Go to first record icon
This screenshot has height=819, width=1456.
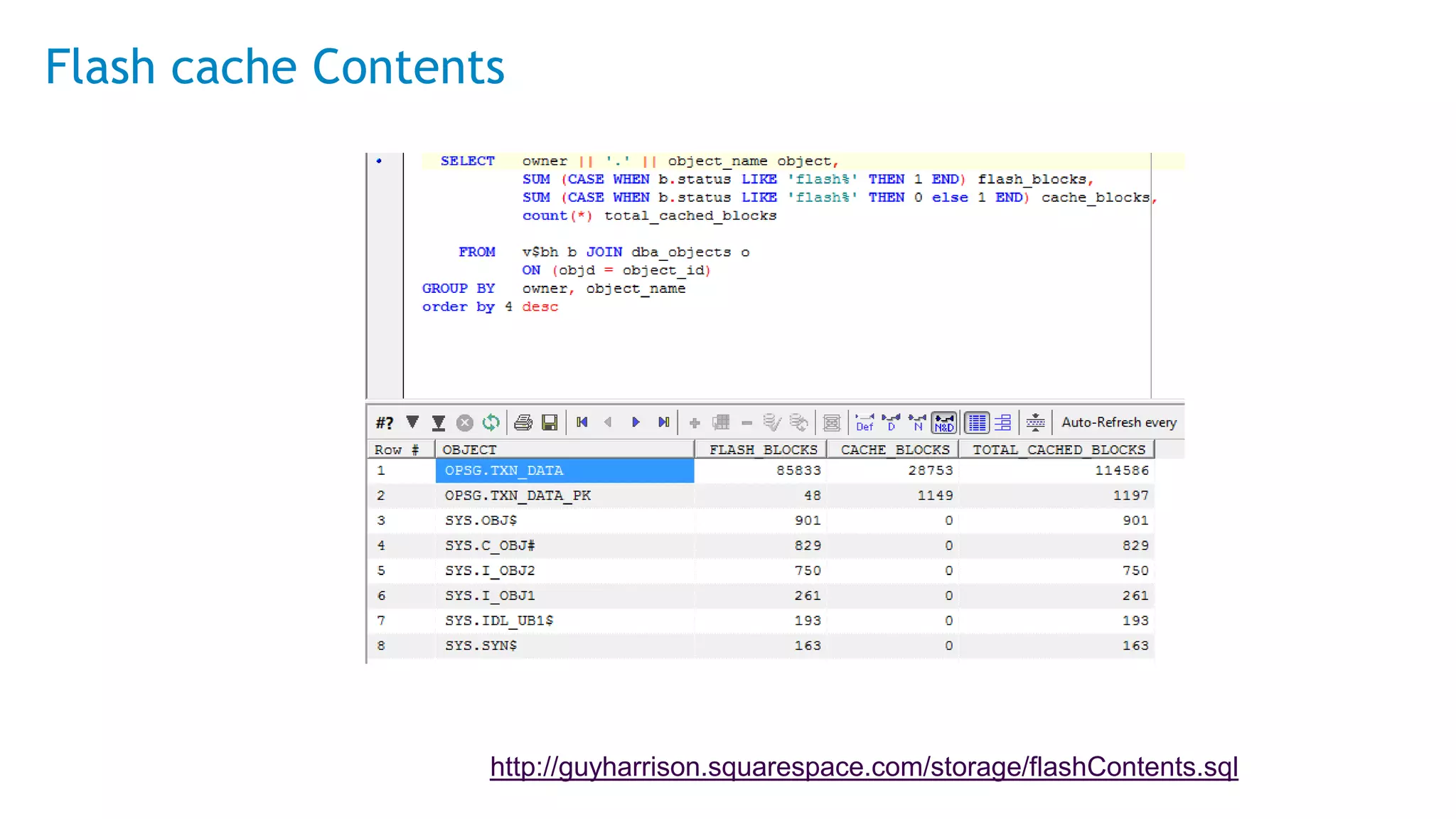click(x=582, y=422)
